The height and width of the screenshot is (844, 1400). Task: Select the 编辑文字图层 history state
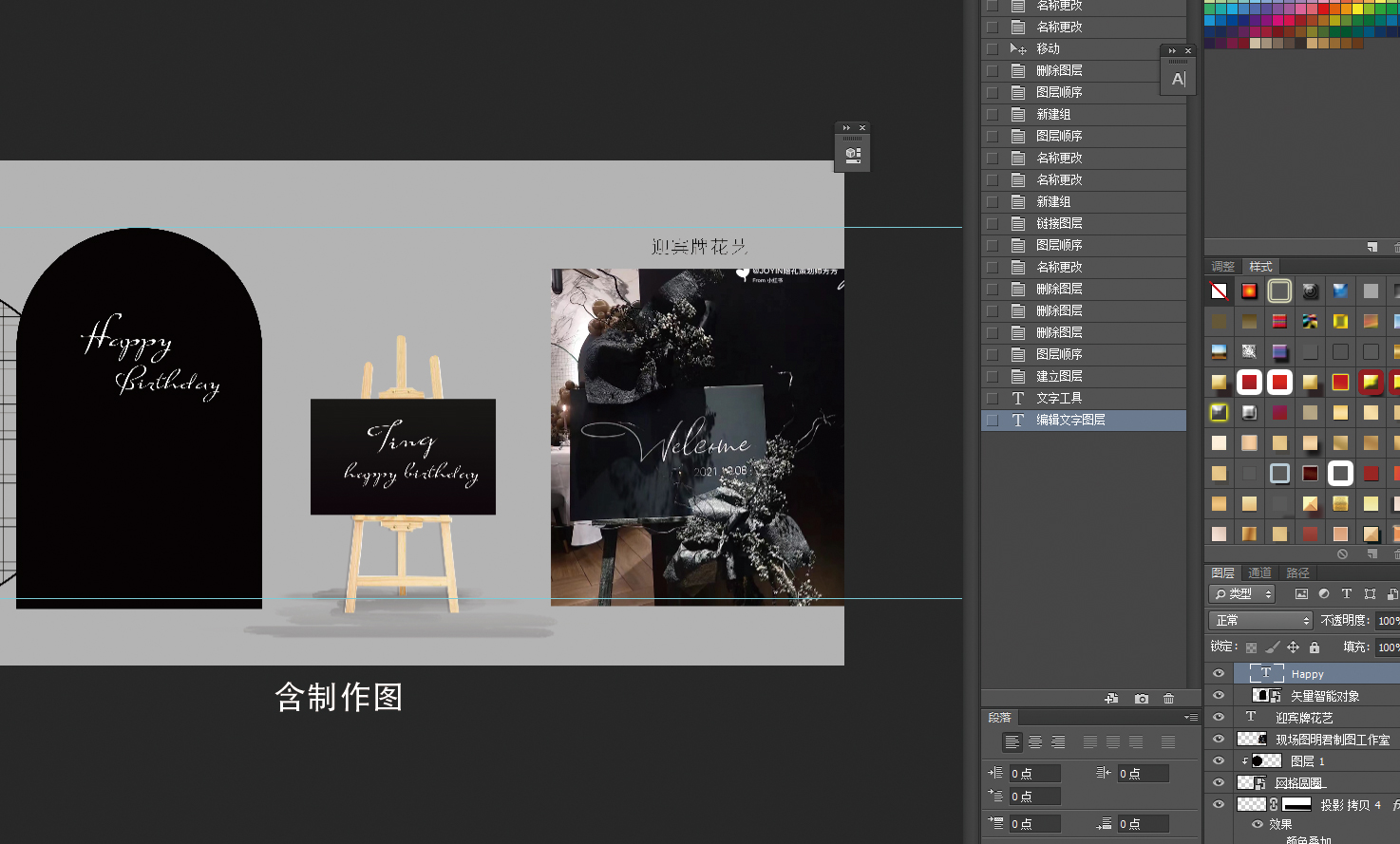(x=1084, y=420)
